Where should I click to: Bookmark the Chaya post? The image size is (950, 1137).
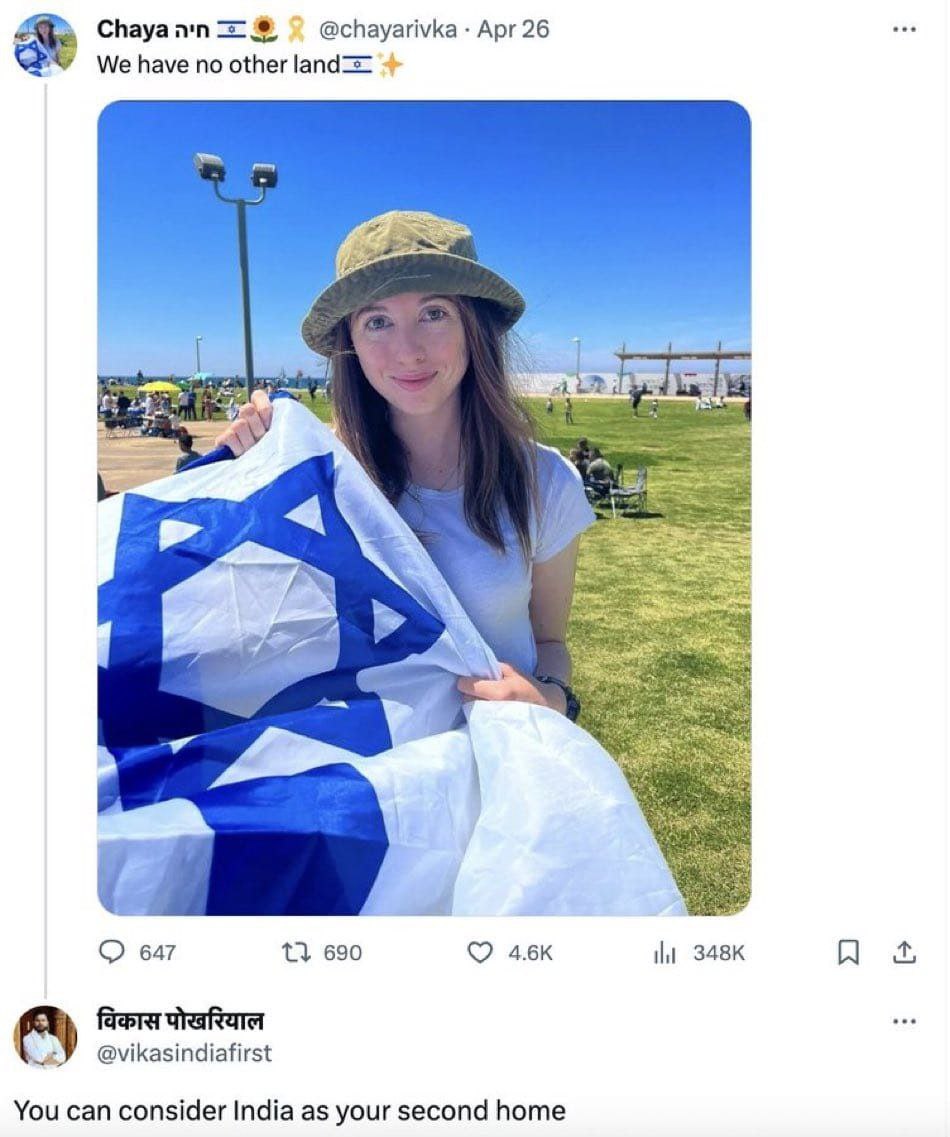coord(848,952)
